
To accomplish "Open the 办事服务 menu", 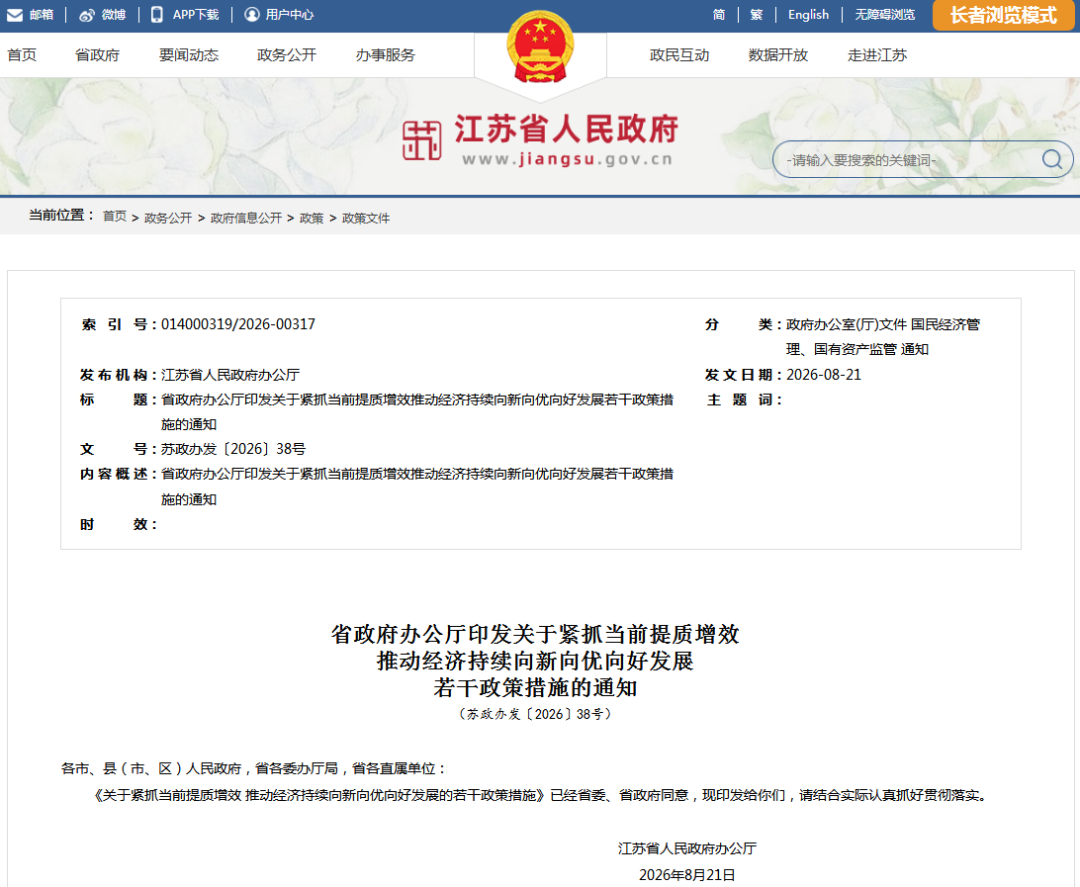I will tap(385, 55).
